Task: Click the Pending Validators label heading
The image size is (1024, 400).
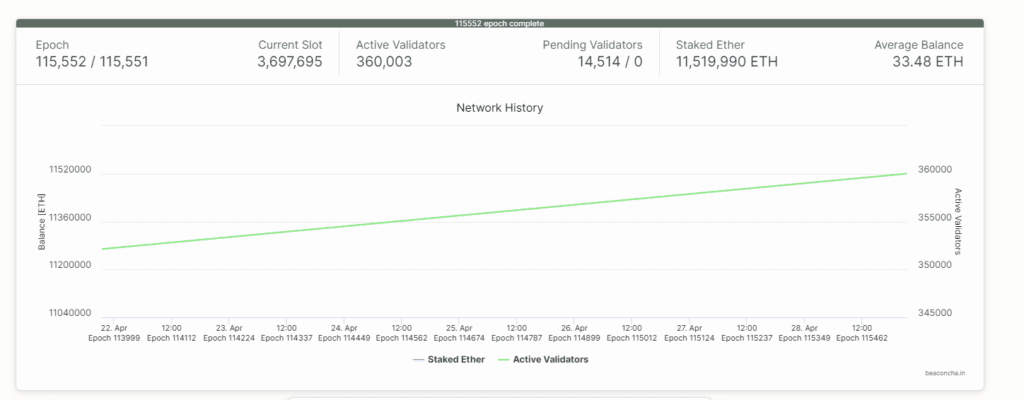Action: (x=592, y=45)
